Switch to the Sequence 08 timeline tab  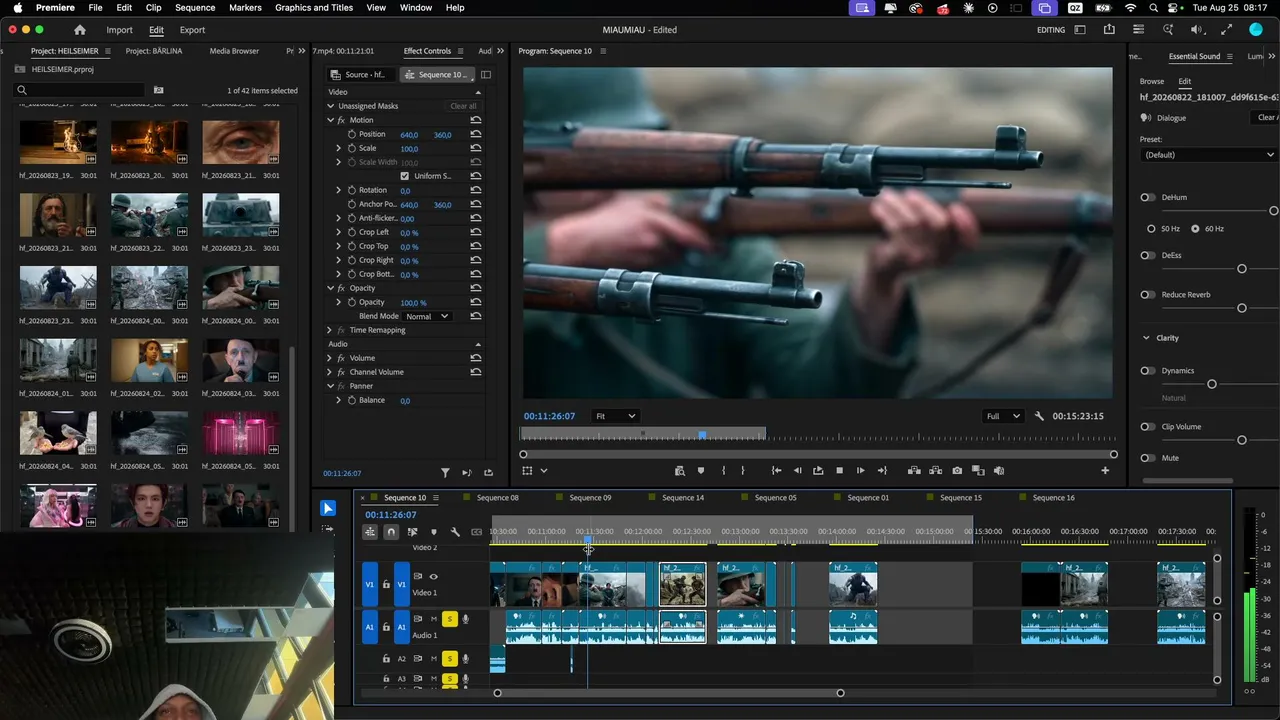coord(497,498)
